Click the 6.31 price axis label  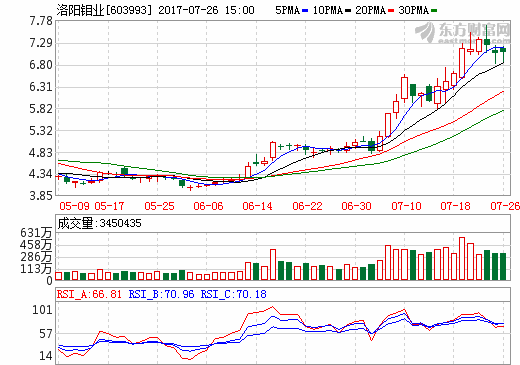pyautogui.click(x=41, y=87)
